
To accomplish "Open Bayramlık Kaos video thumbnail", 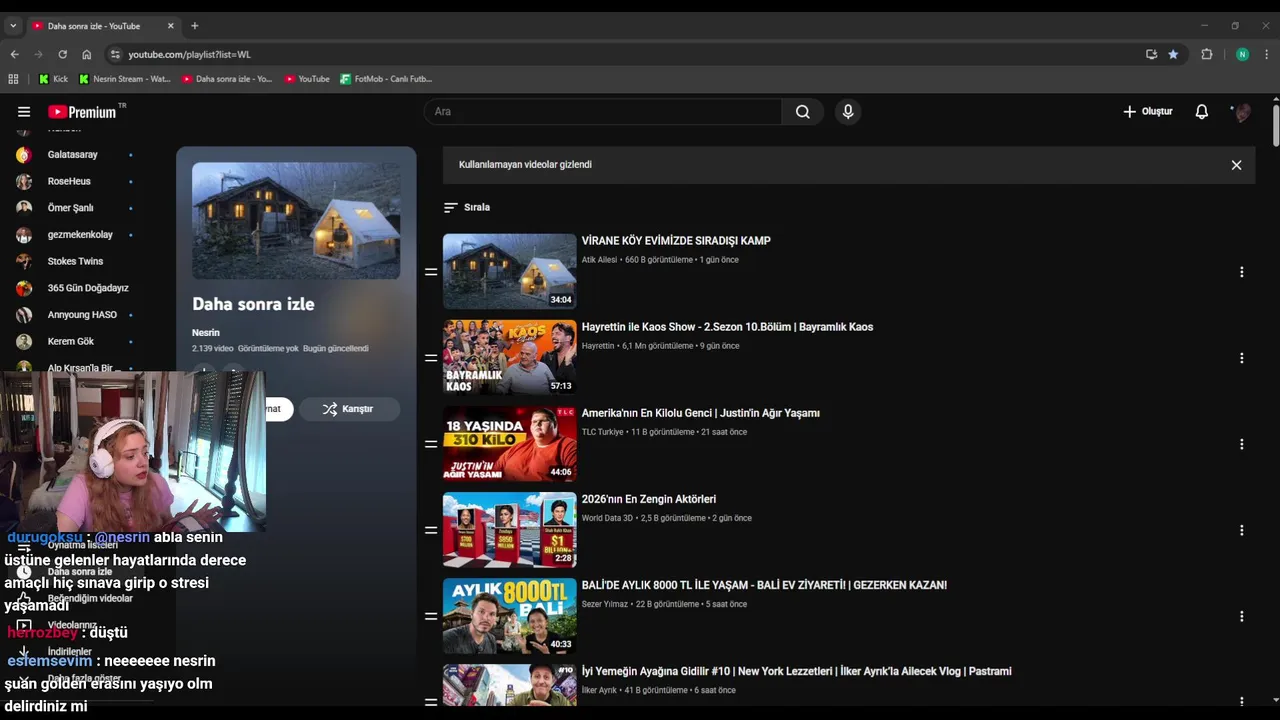I will coord(510,357).
